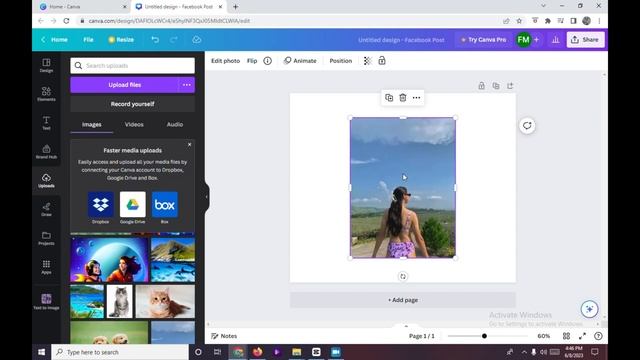Open the grid view of pages
This screenshot has width=640, height=360.
tap(567, 336)
